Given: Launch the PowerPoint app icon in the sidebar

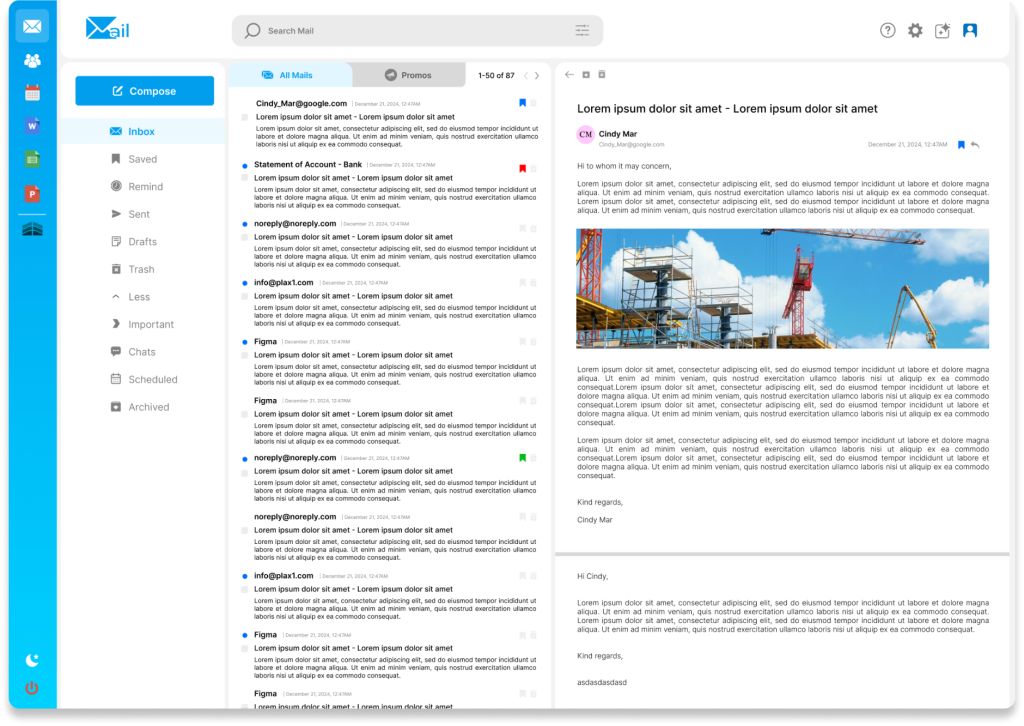Looking at the screenshot, I should coord(32,192).
